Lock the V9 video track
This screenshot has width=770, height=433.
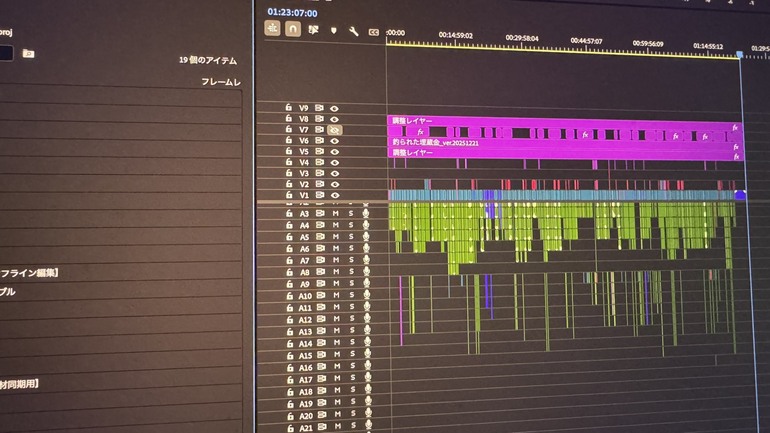point(289,107)
